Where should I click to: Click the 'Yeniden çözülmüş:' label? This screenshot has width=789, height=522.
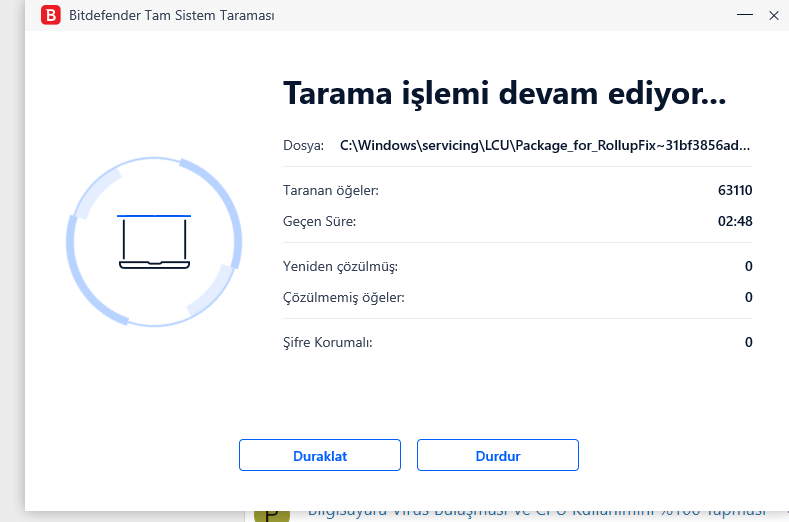pos(340,266)
